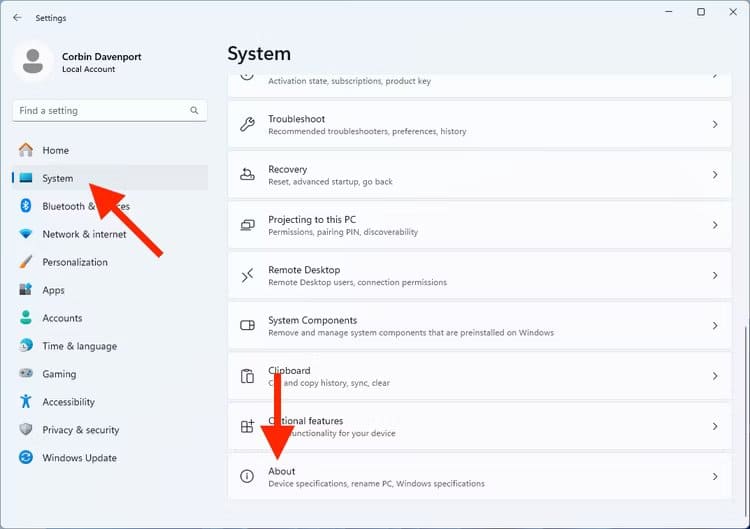Expand the Troubleshoot chevron arrow
The image size is (750, 529).
click(715, 124)
